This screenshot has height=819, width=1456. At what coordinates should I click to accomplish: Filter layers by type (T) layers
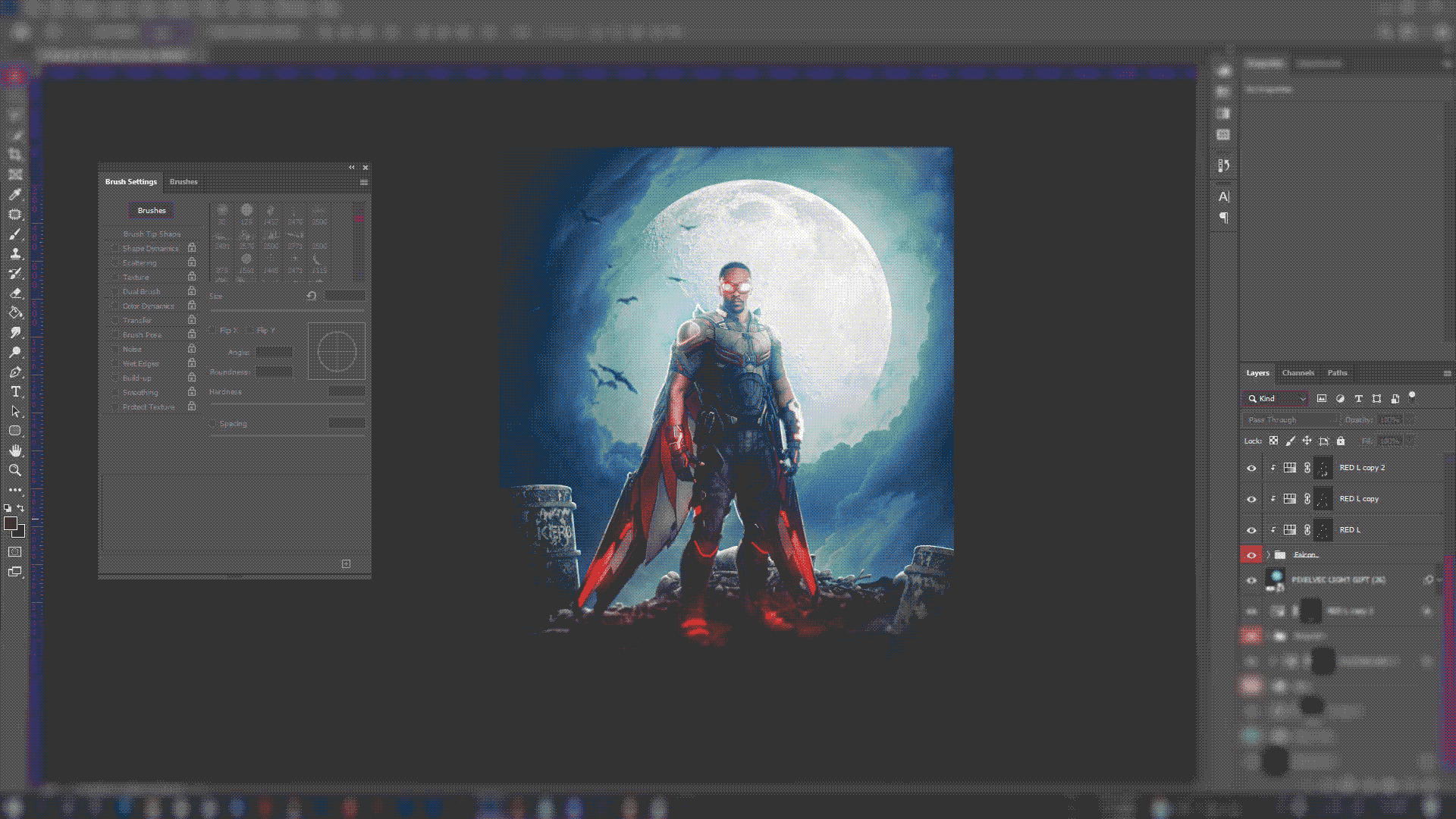tap(1358, 398)
